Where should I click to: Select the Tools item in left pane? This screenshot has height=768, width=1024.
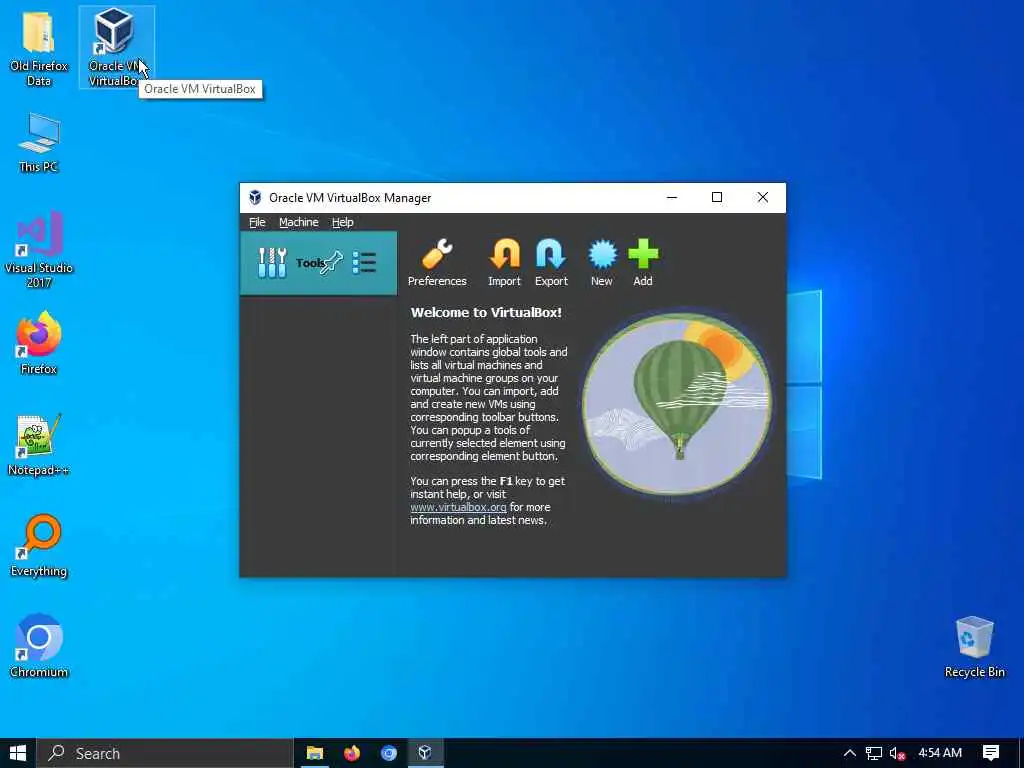tap(318, 263)
